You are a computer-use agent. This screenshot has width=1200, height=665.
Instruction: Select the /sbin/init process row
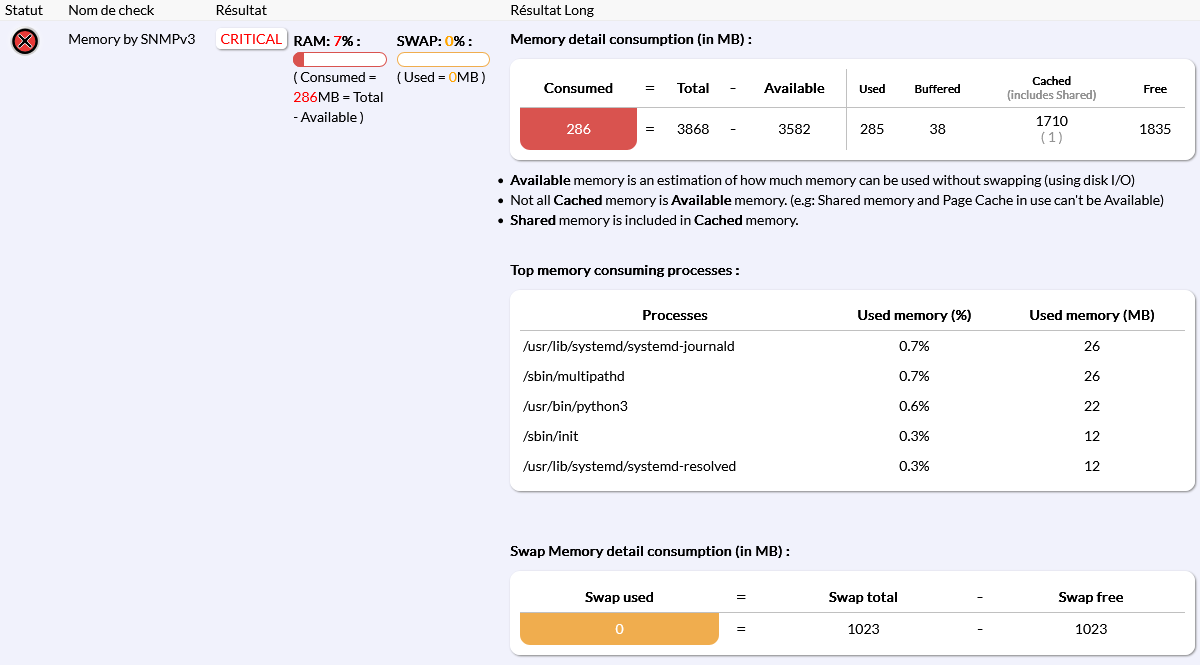(551, 436)
